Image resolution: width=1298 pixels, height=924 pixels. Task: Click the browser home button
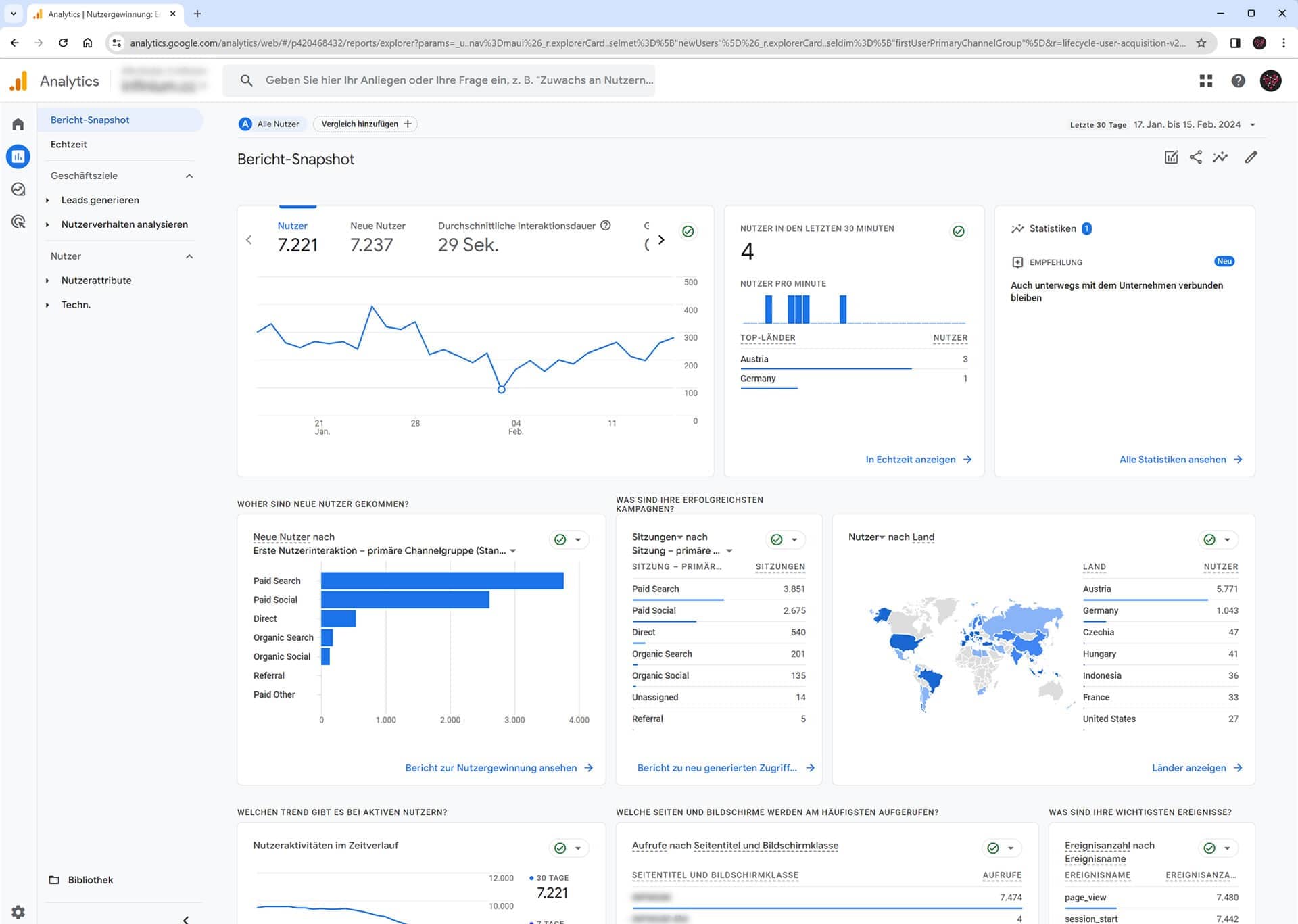(x=88, y=43)
